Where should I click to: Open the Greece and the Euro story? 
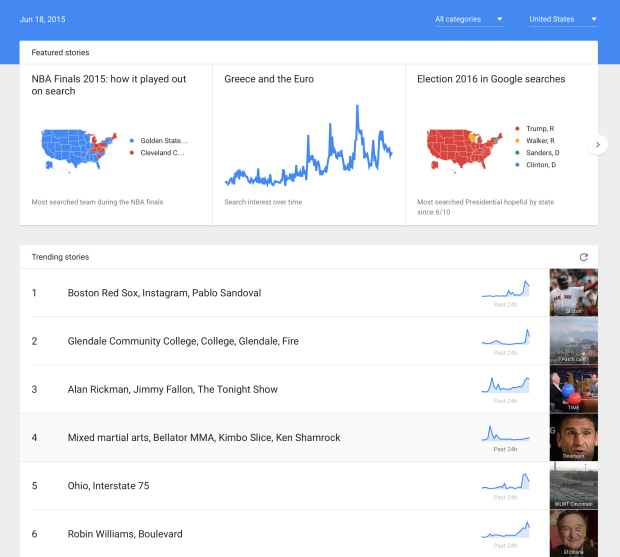[x=269, y=79]
